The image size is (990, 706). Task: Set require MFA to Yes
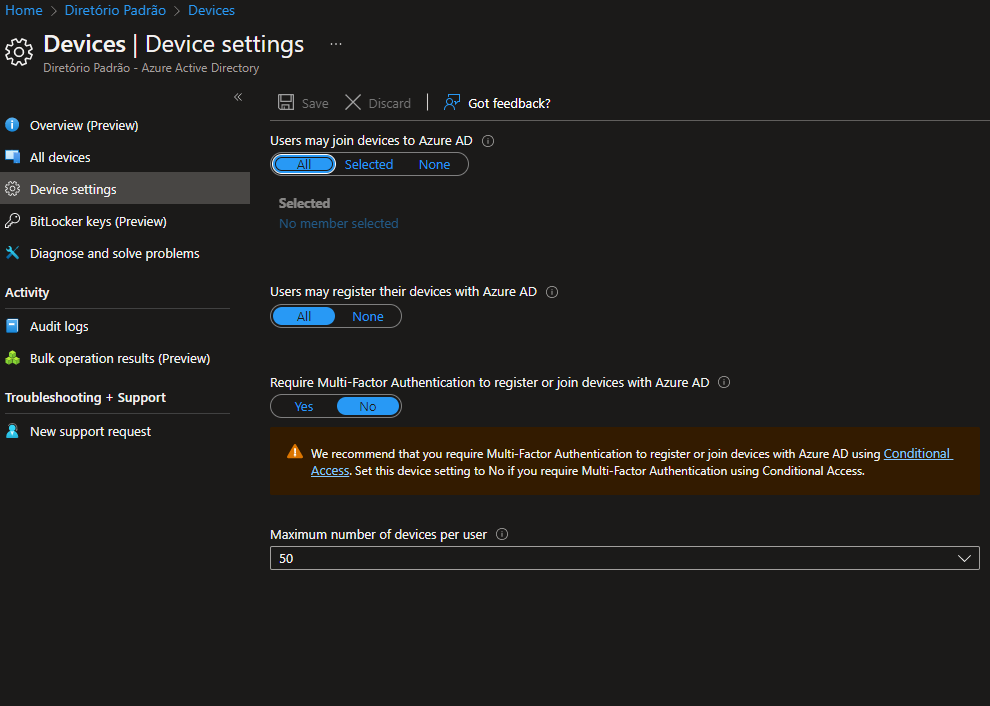tap(304, 407)
